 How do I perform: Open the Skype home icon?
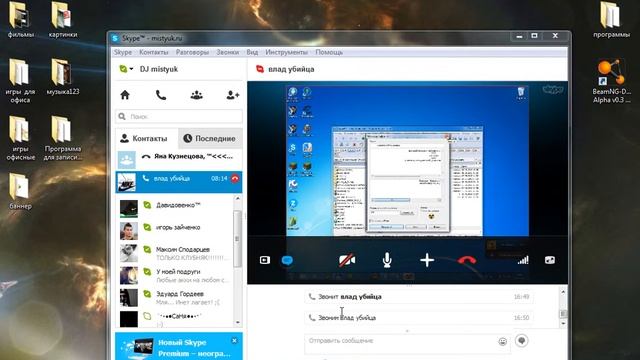click(x=125, y=95)
